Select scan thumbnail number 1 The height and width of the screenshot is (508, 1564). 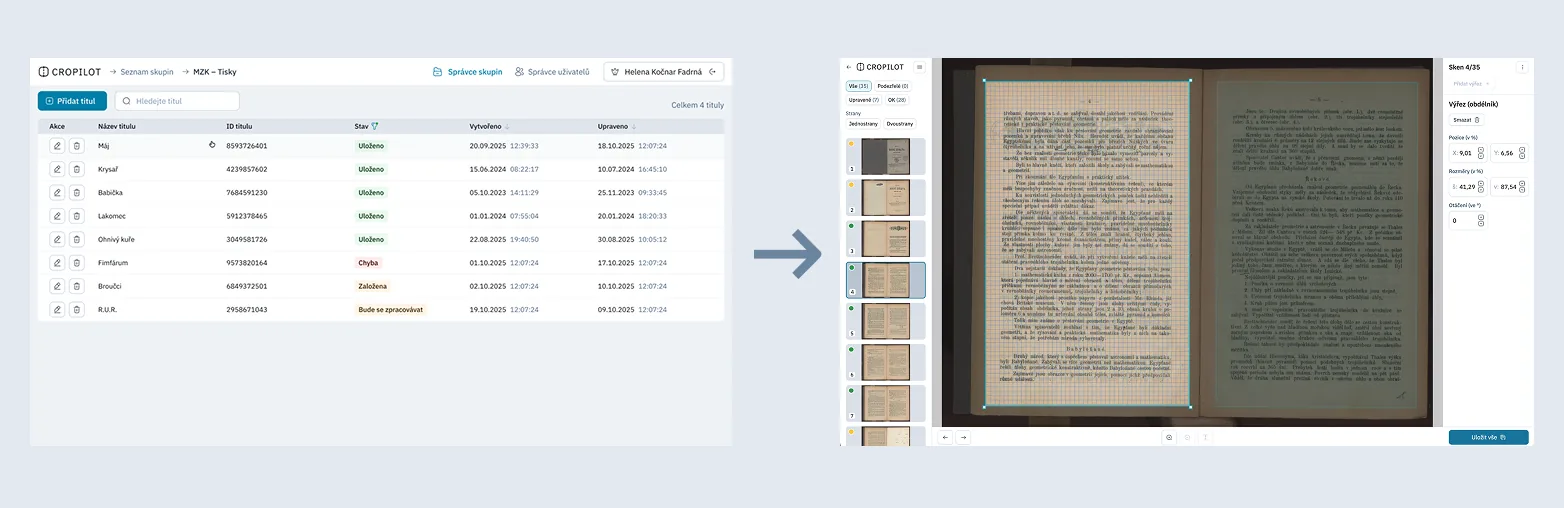point(886,155)
